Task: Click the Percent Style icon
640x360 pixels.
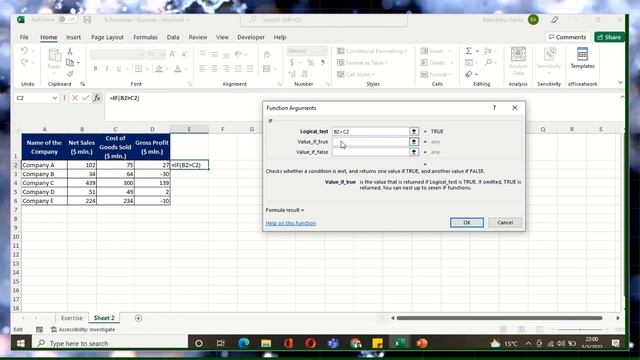Action: coord(311,62)
